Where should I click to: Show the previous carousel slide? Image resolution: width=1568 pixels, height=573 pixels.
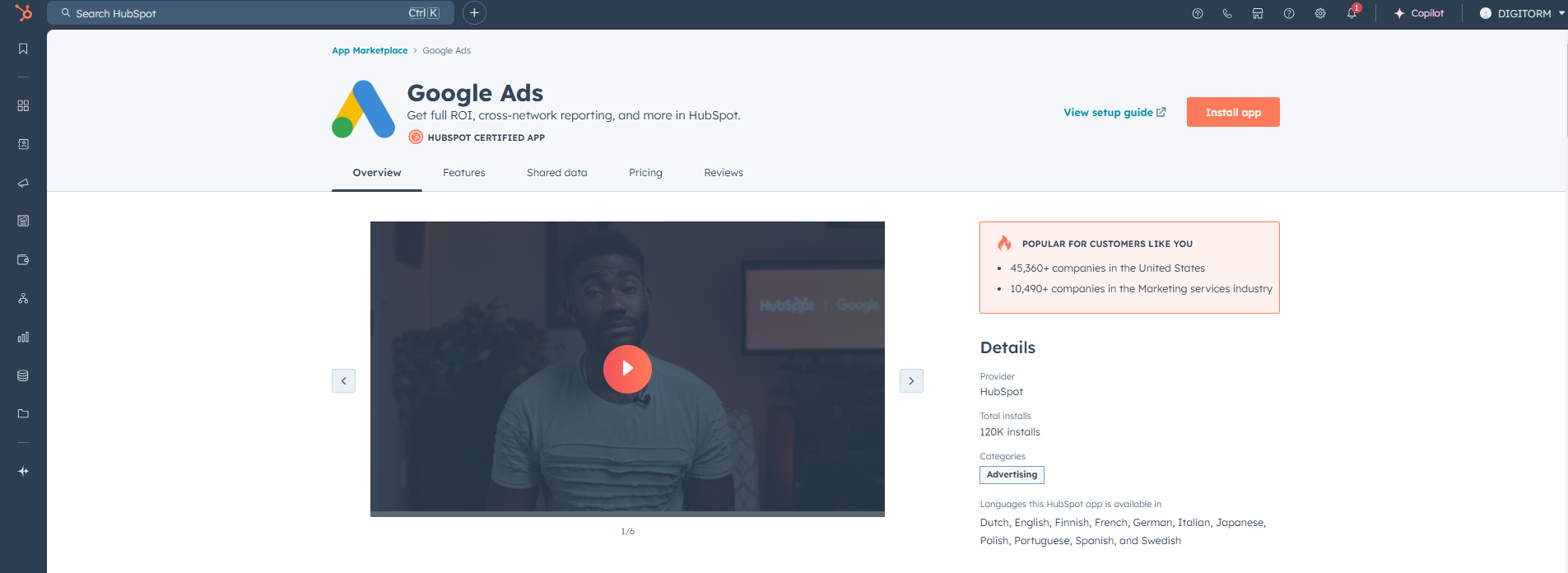343,380
